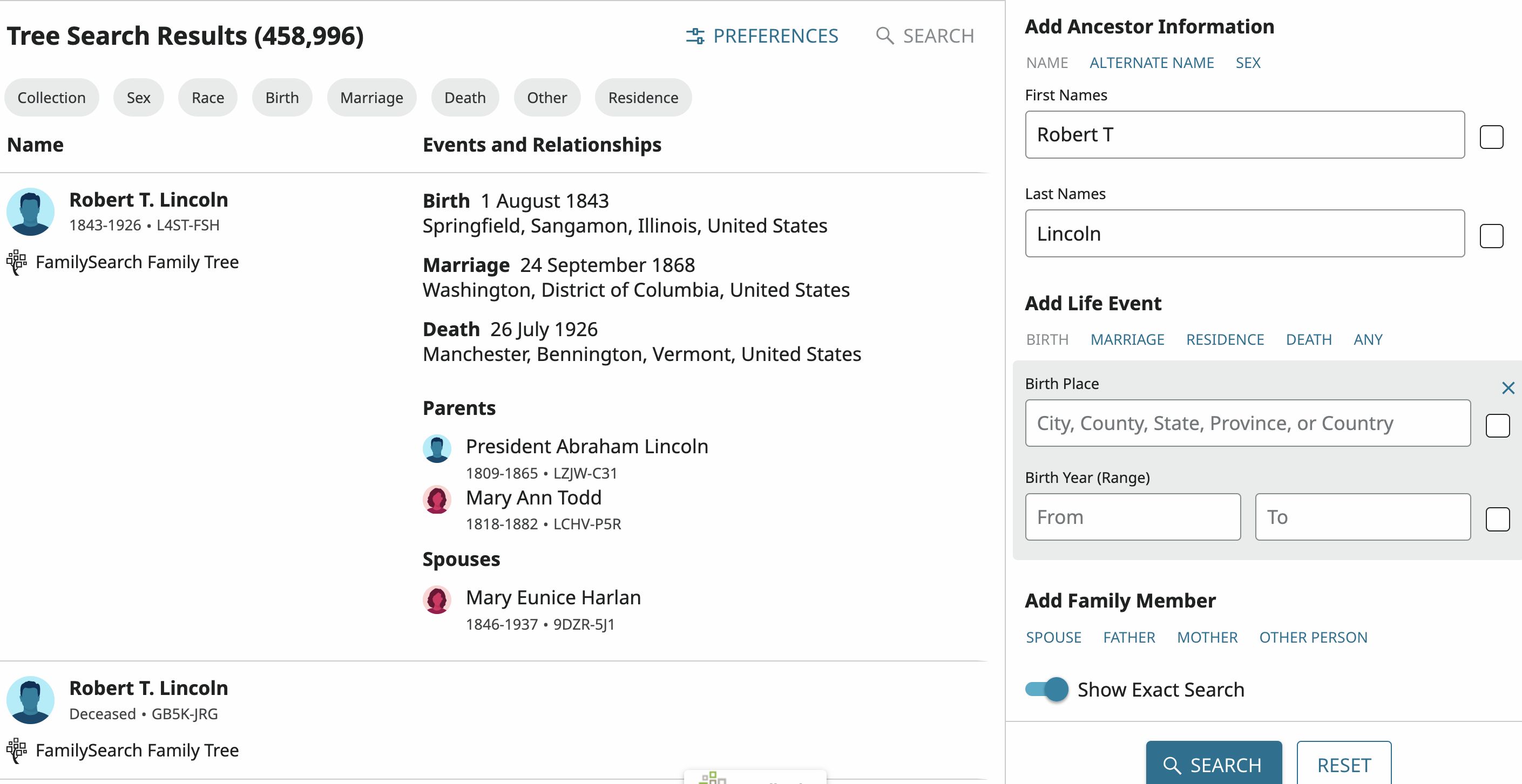Viewport: 1522px width, 784px height.
Task: Open Preferences via the sliders icon
Action: pos(695,36)
